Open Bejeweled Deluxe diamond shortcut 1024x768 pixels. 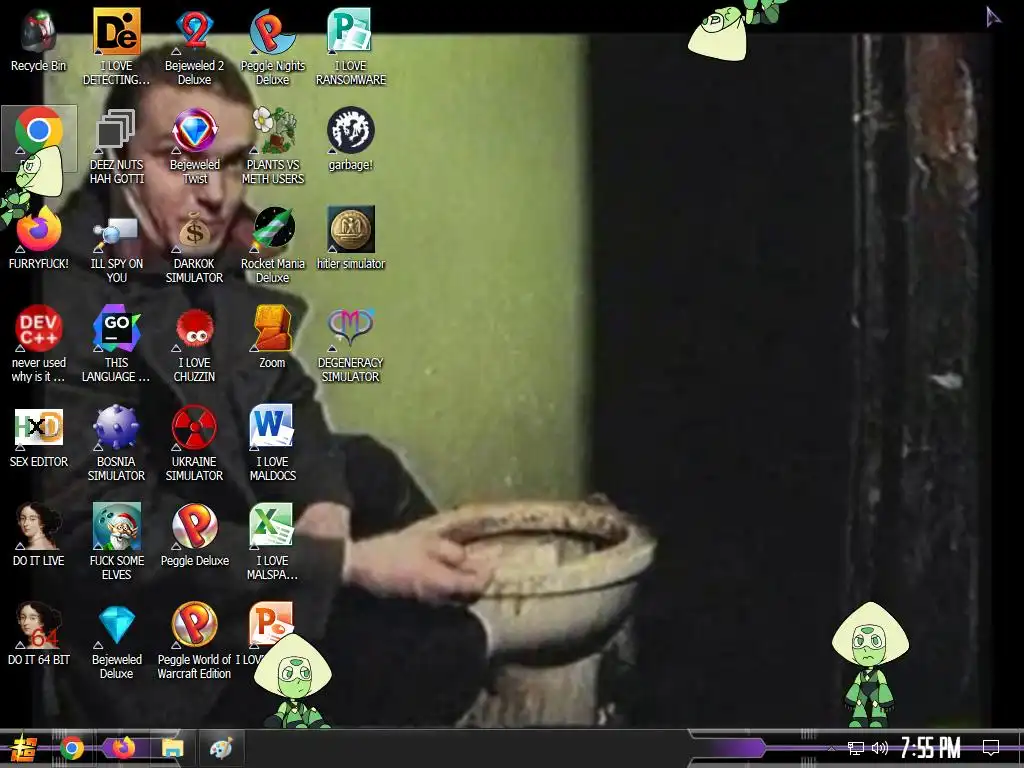click(x=116, y=641)
